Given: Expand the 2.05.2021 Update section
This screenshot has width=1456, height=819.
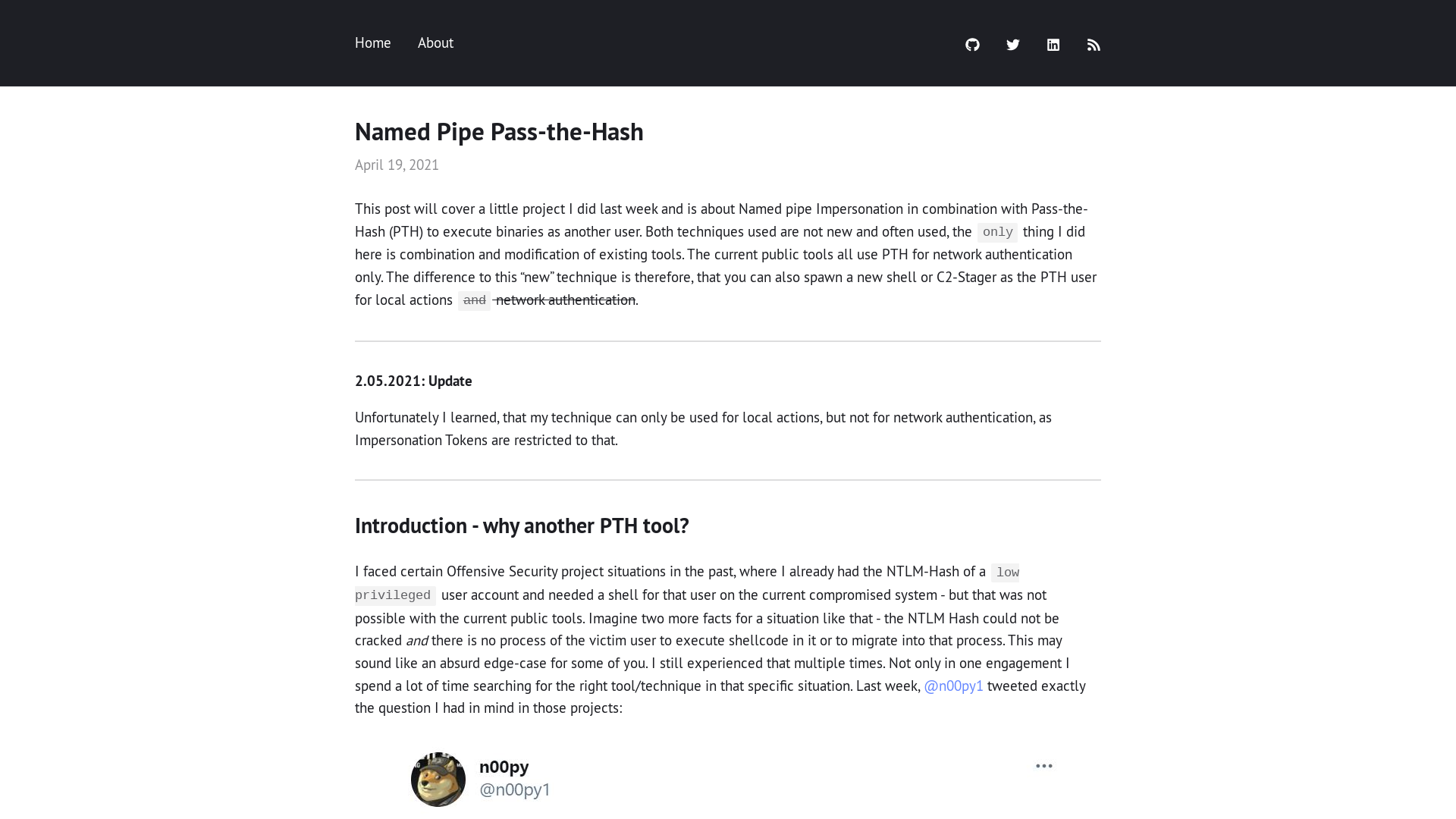Looking at the screenshot, I should coord(413,380).
